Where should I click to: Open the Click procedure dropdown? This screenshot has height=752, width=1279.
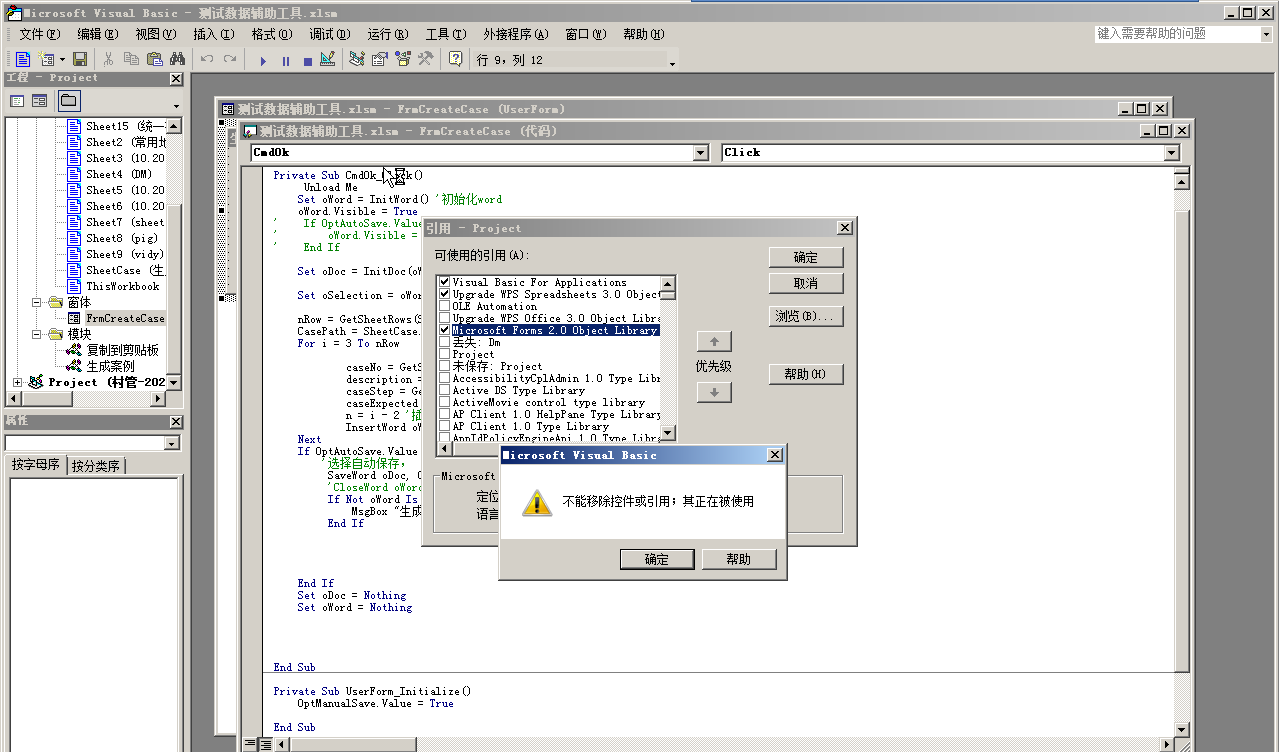[1170, 152]
